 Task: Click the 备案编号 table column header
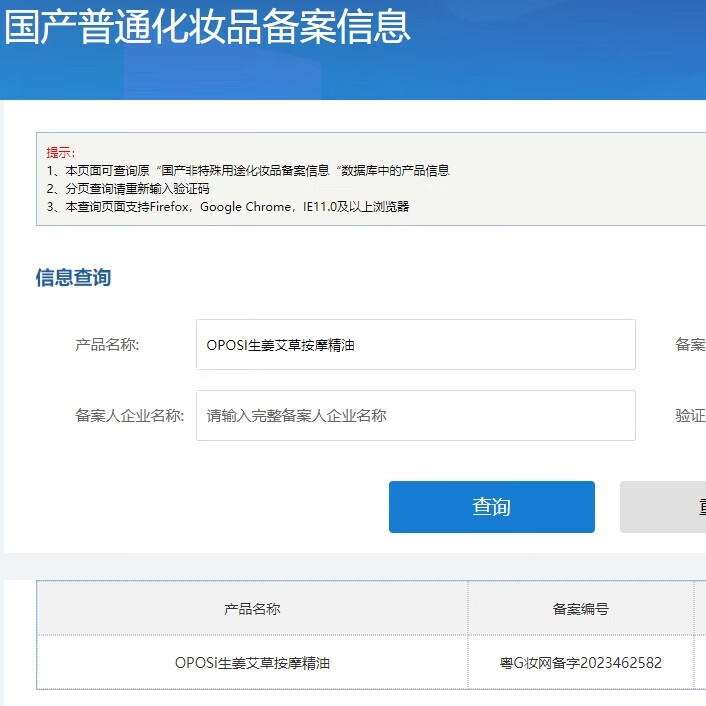(580, 608)
